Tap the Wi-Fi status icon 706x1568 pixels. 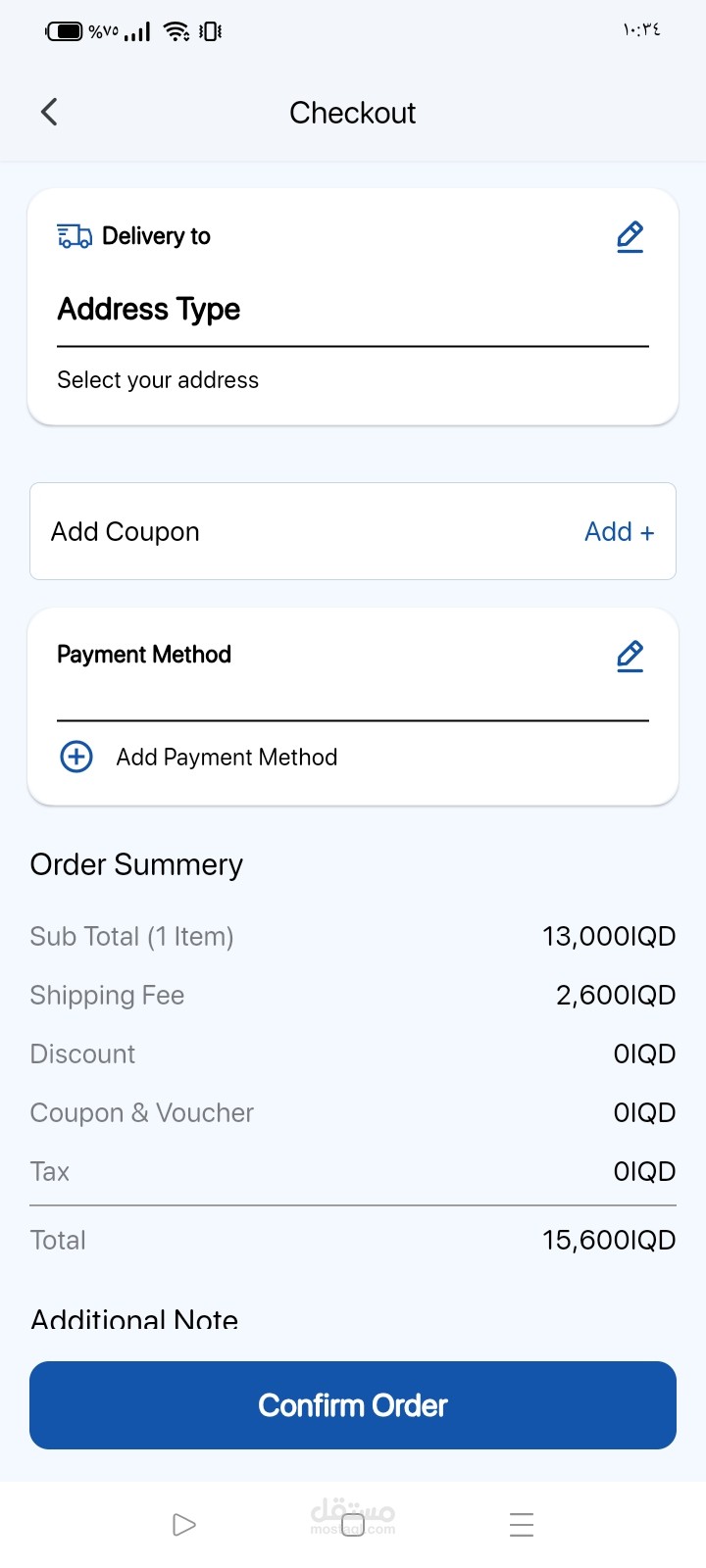[176, 31]
